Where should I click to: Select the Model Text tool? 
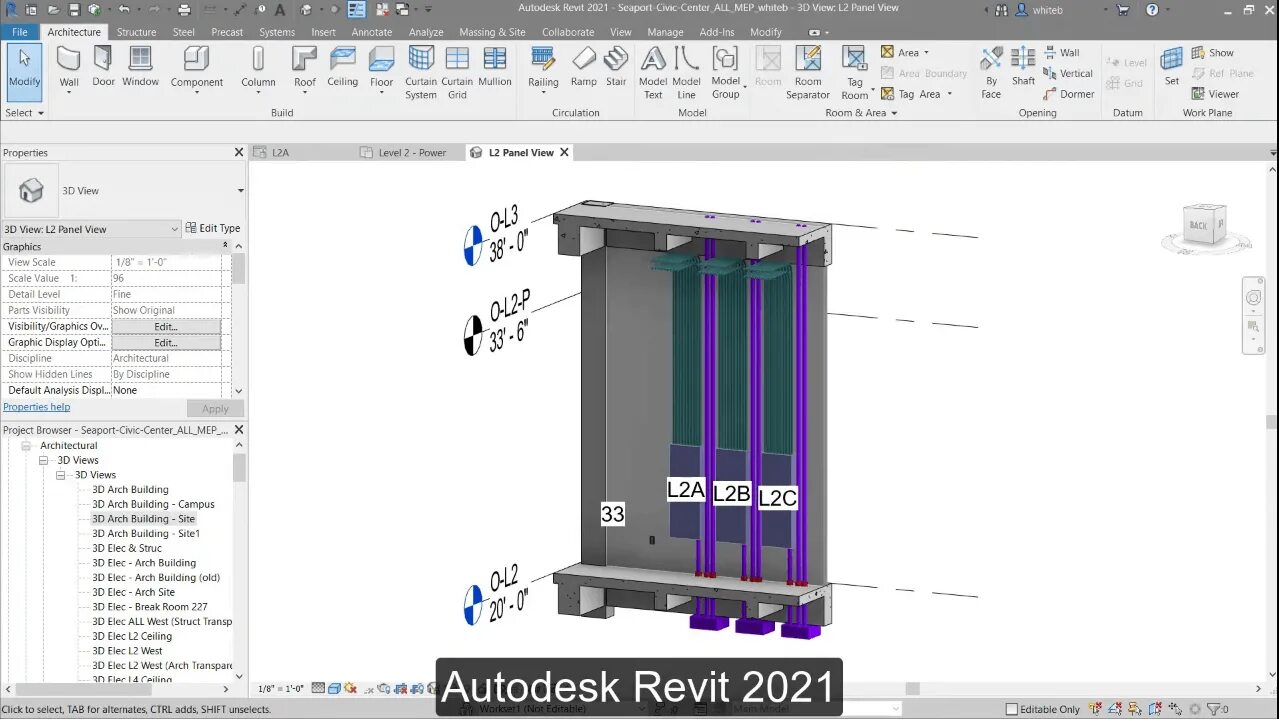pyautogui.click(x=653, y=72)
